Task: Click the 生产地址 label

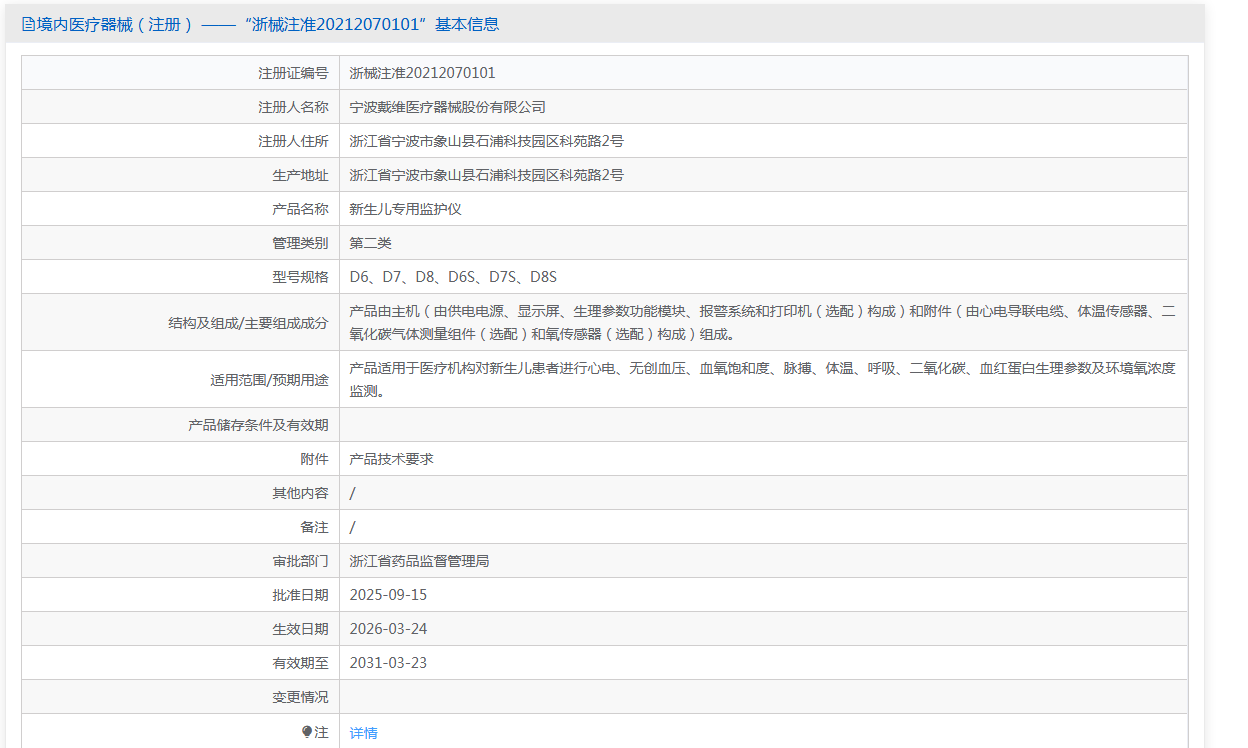Action: click(300, 175)
